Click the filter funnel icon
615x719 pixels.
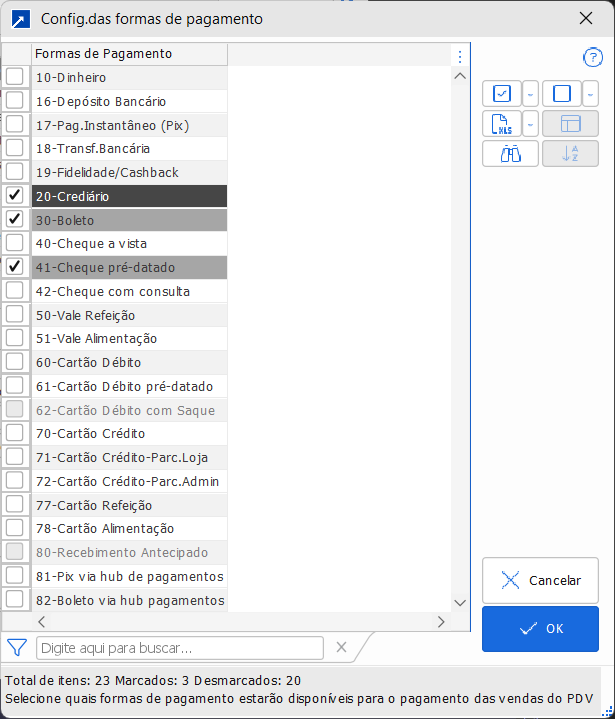17,647
